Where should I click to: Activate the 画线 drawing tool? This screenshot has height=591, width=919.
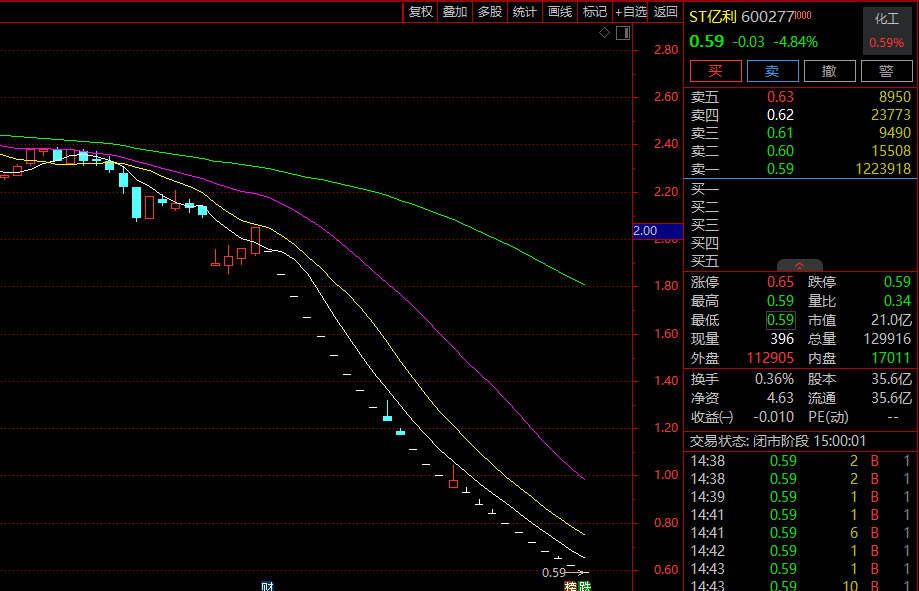[560, 12]
